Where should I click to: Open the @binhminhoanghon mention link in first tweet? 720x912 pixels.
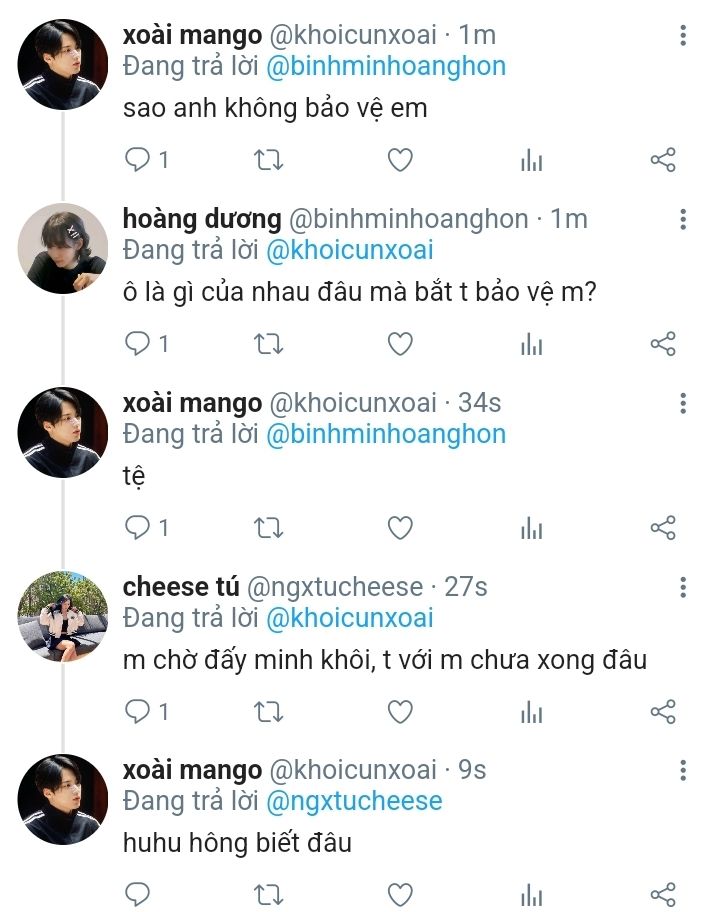[x=386, y=66]
